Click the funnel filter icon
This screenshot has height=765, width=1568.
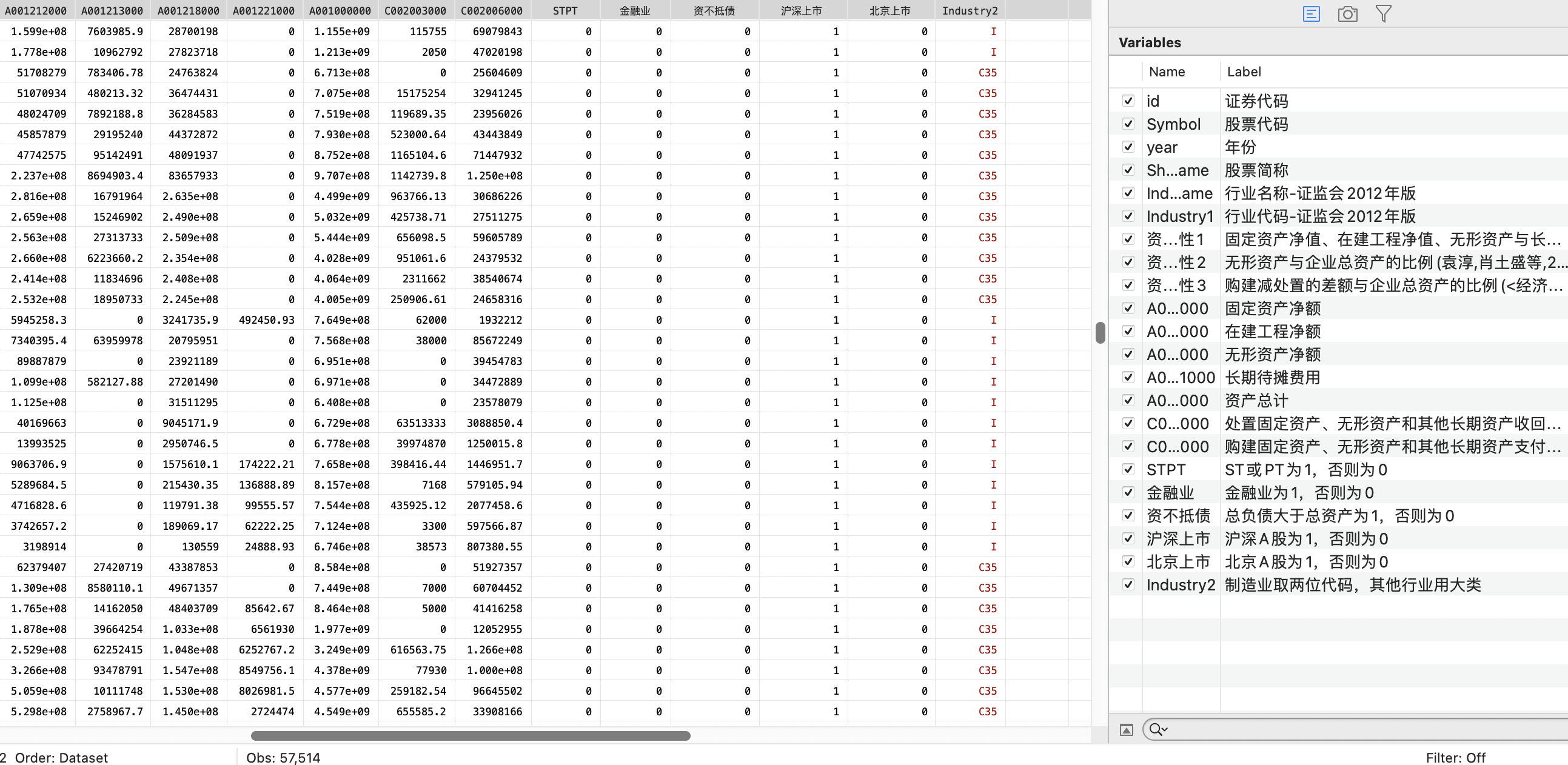point(1383,14)
